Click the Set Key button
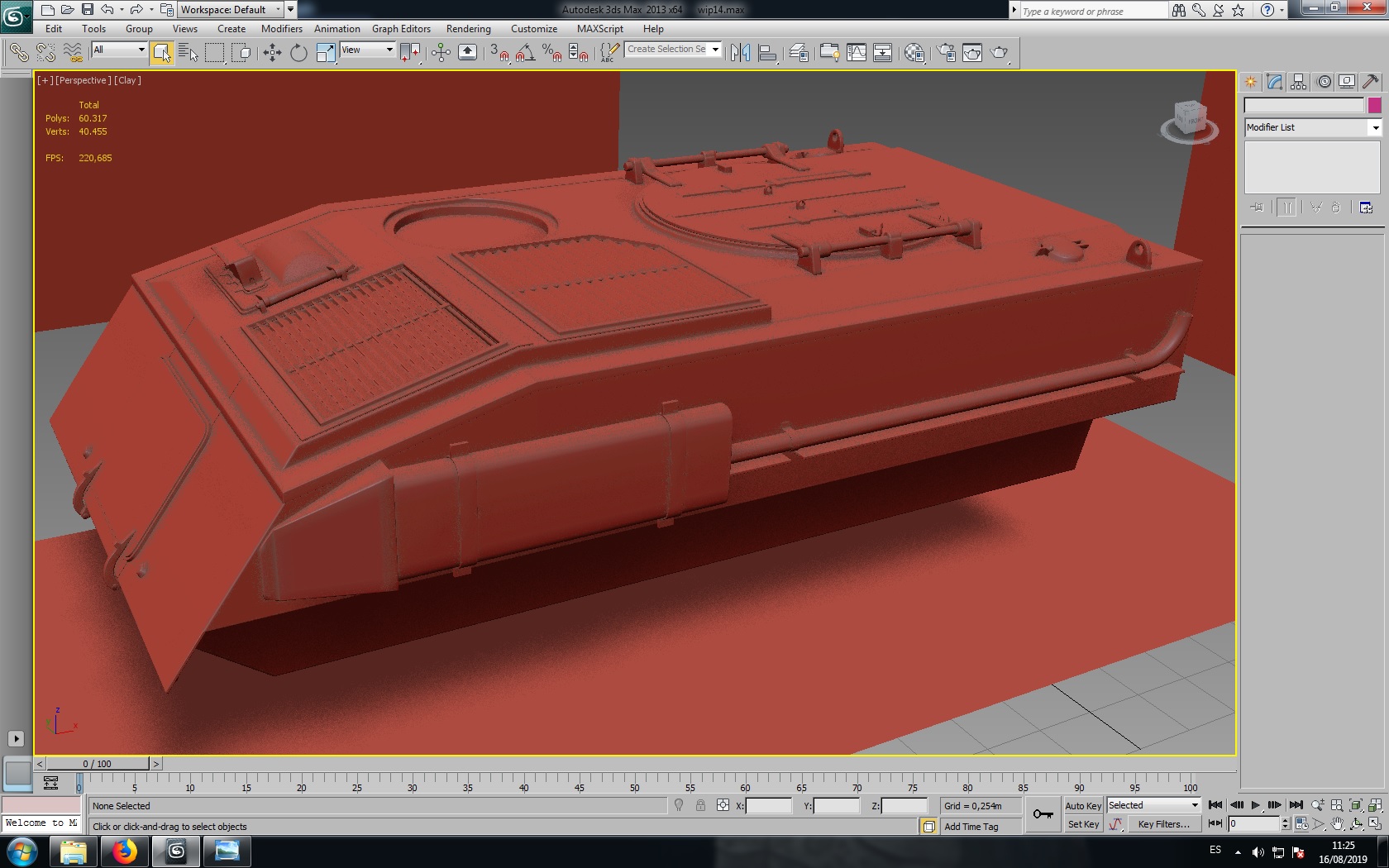 point(1083,824)
